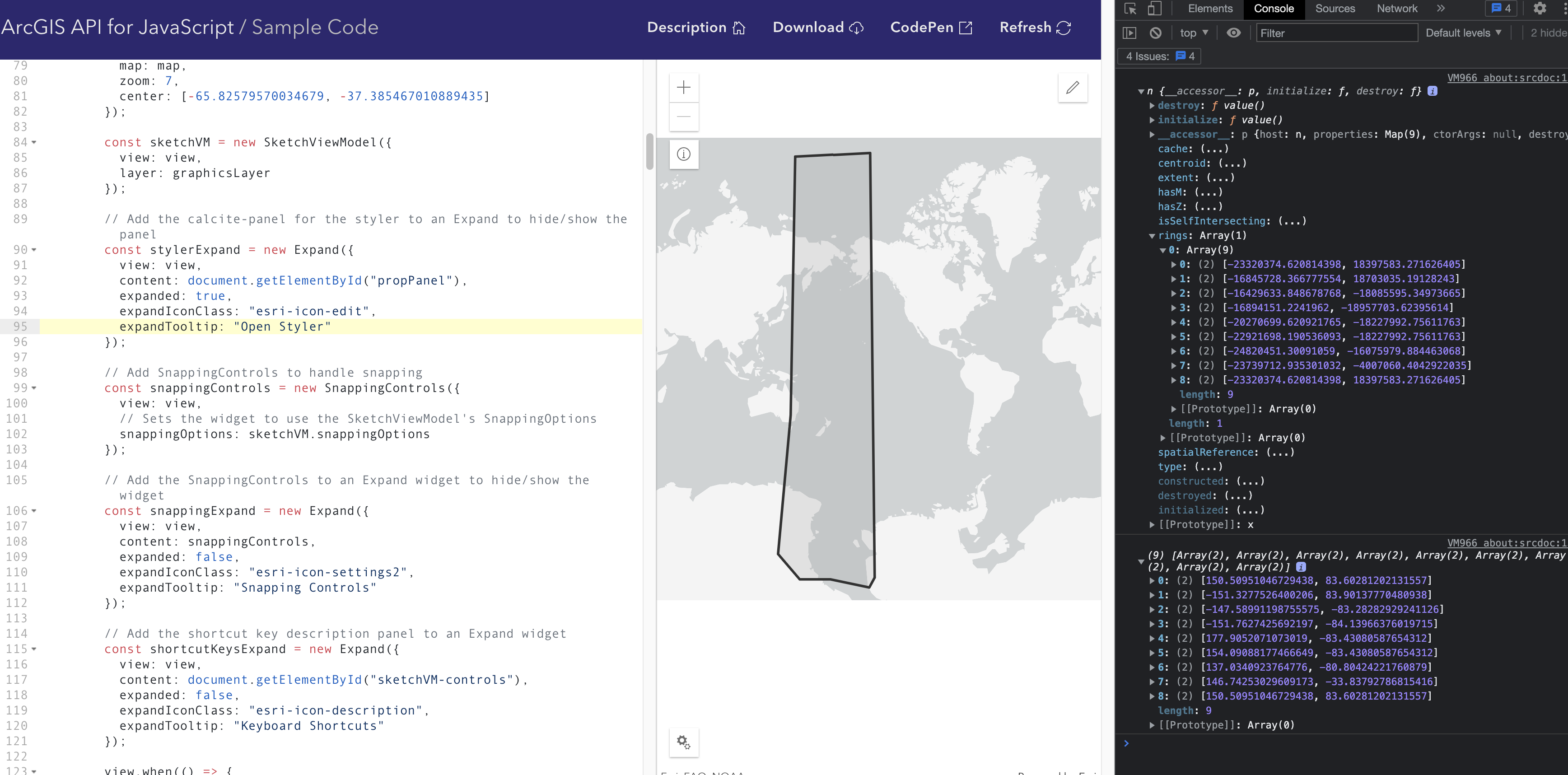Open the Styler pencil widget on the map

coord(1073,88)
